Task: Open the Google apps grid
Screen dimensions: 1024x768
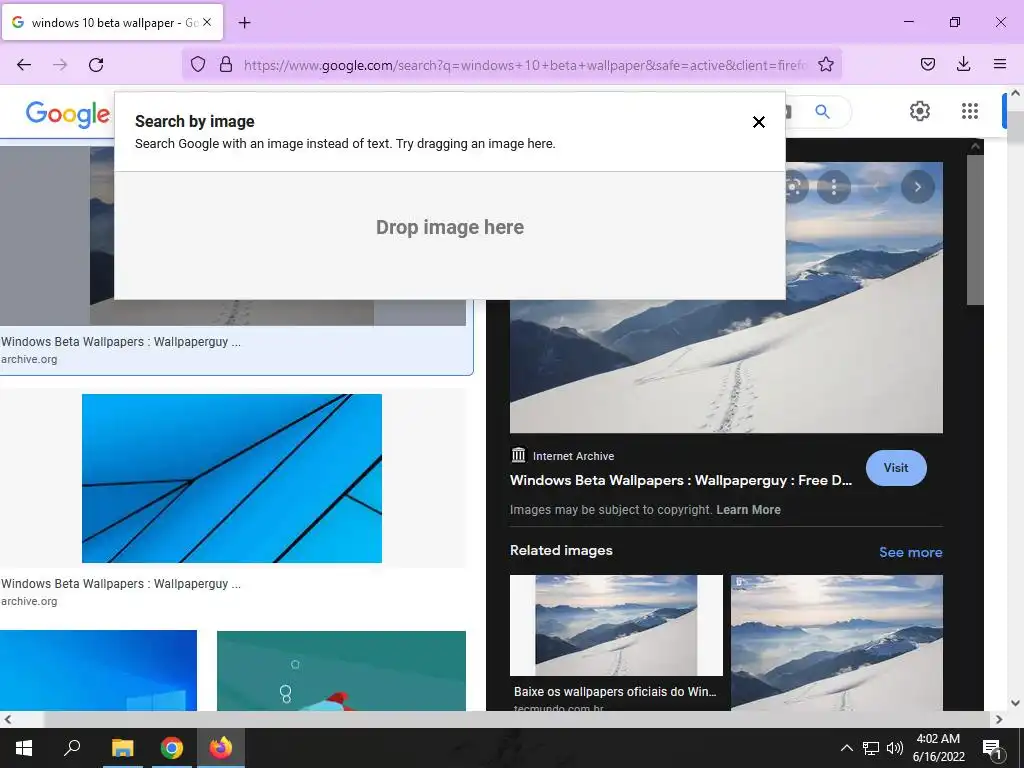Action: (970, 111)
